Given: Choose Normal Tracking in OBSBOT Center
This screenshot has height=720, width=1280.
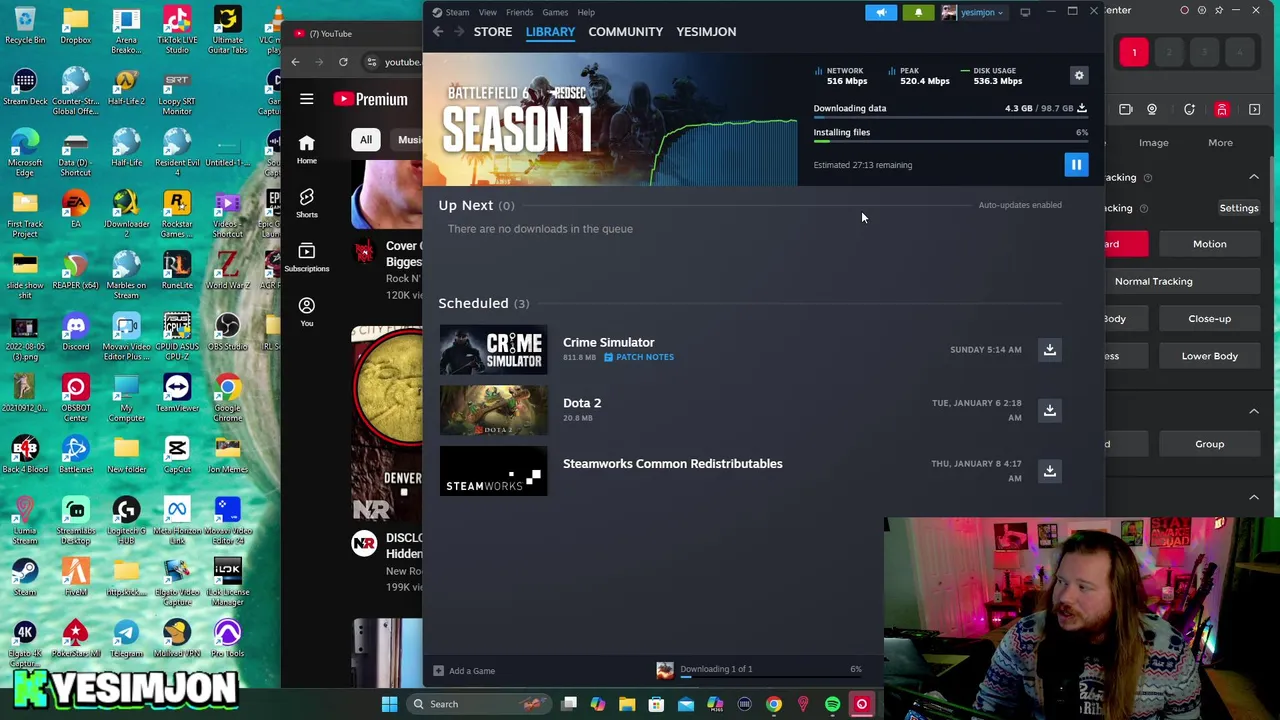Looking at the screenshot, I should tap(1154, 282).
